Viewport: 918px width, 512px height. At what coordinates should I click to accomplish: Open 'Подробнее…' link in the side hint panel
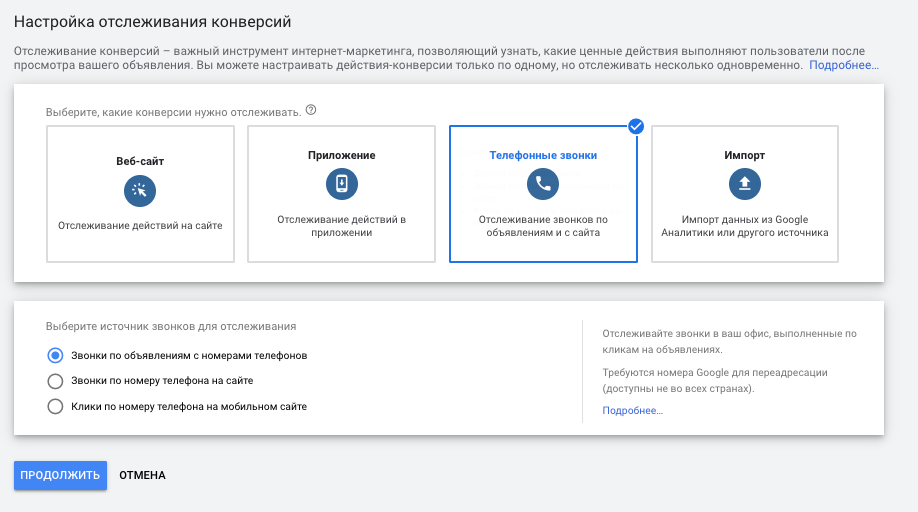[x=632, y=411]
